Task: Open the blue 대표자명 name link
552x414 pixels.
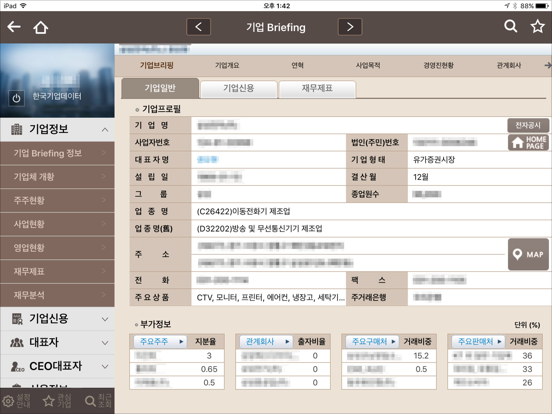Action: [208, 159]
